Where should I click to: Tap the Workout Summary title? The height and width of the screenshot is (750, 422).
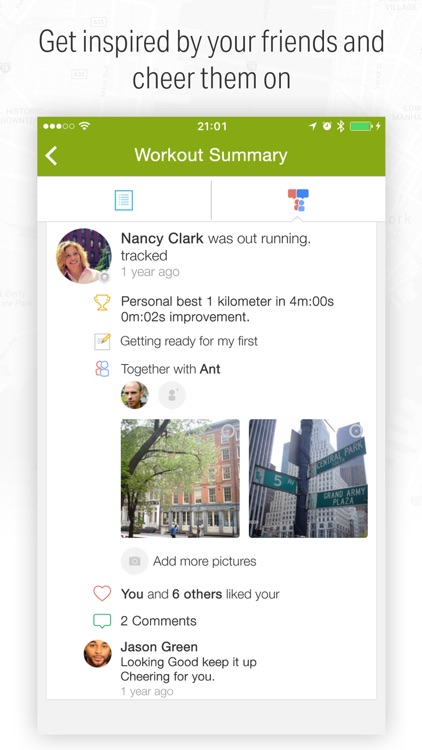[x=211, y=155]
